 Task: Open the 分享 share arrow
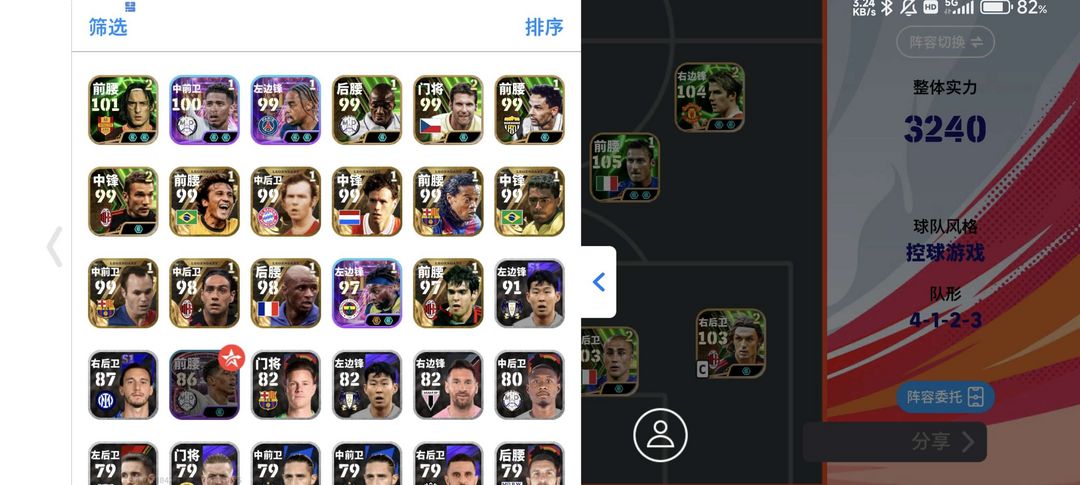943,442
